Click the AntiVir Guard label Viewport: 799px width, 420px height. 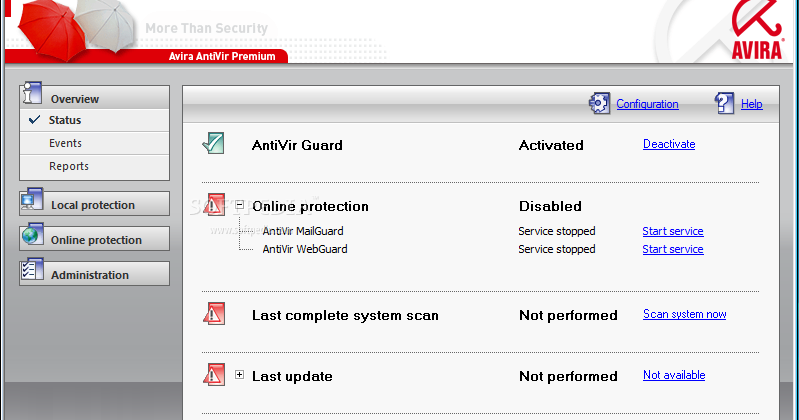(x=297, y=145)
